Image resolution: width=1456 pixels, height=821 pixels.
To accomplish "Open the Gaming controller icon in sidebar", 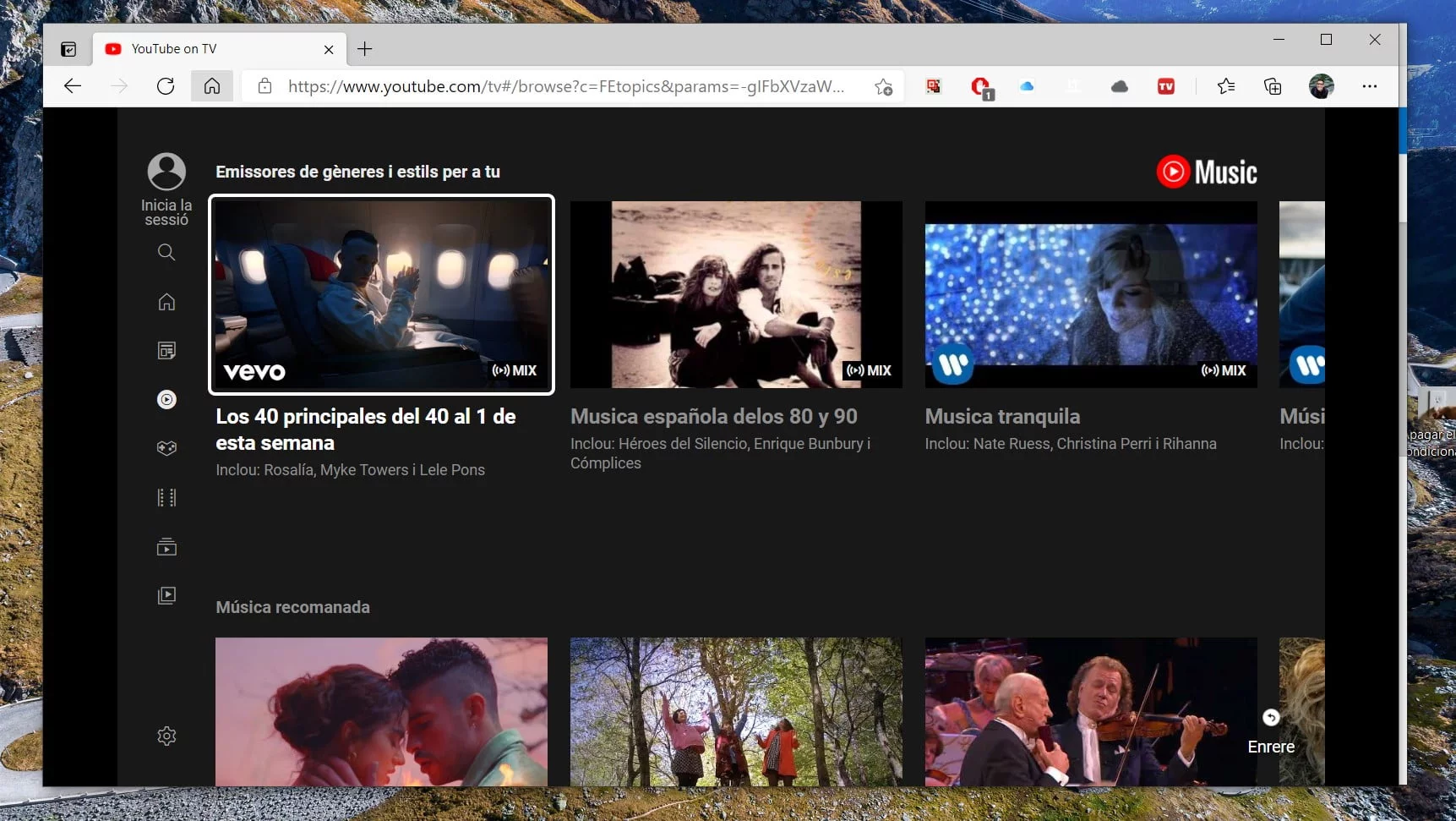I will 166,448.
